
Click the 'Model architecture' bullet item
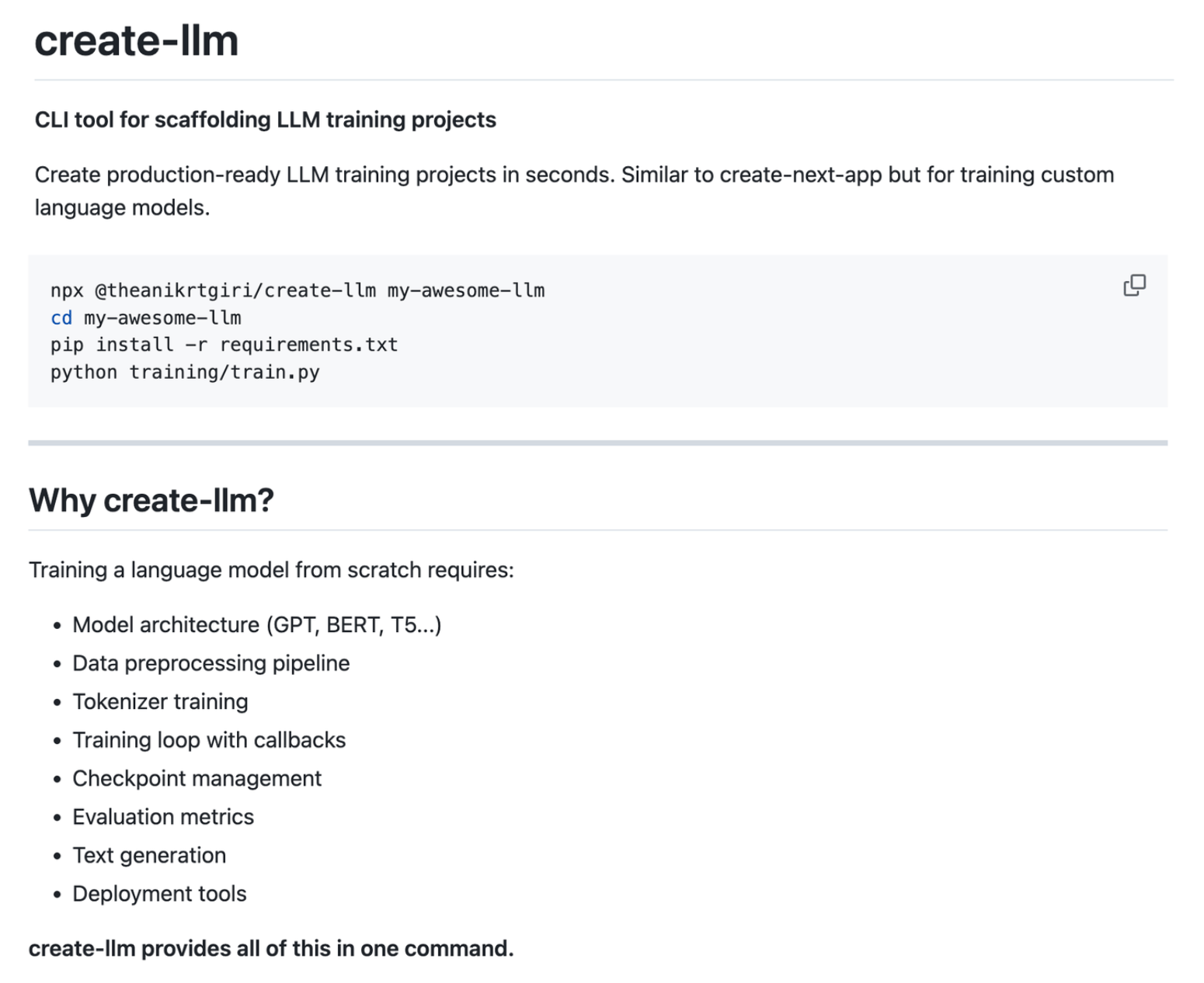point(256,625)
